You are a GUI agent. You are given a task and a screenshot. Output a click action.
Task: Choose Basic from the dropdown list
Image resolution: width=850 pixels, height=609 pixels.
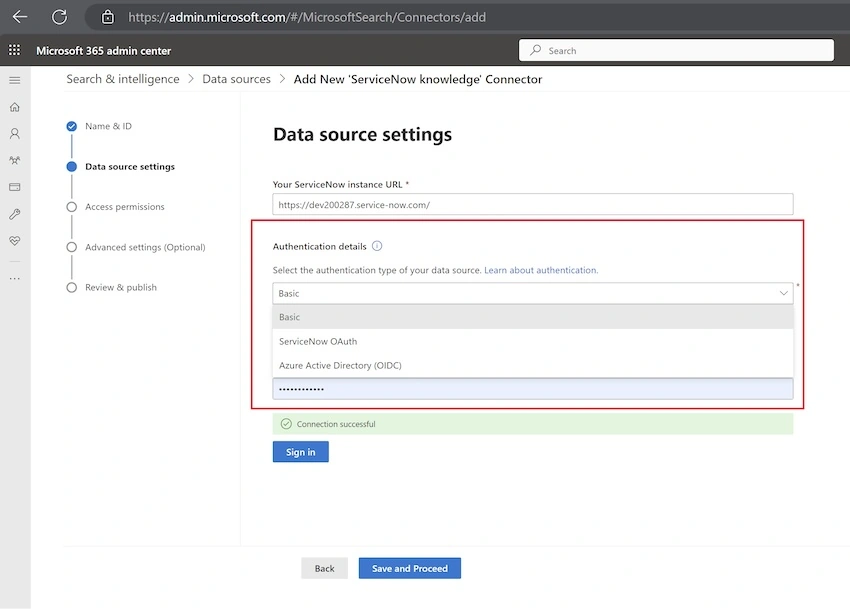[x=532, y=317]
